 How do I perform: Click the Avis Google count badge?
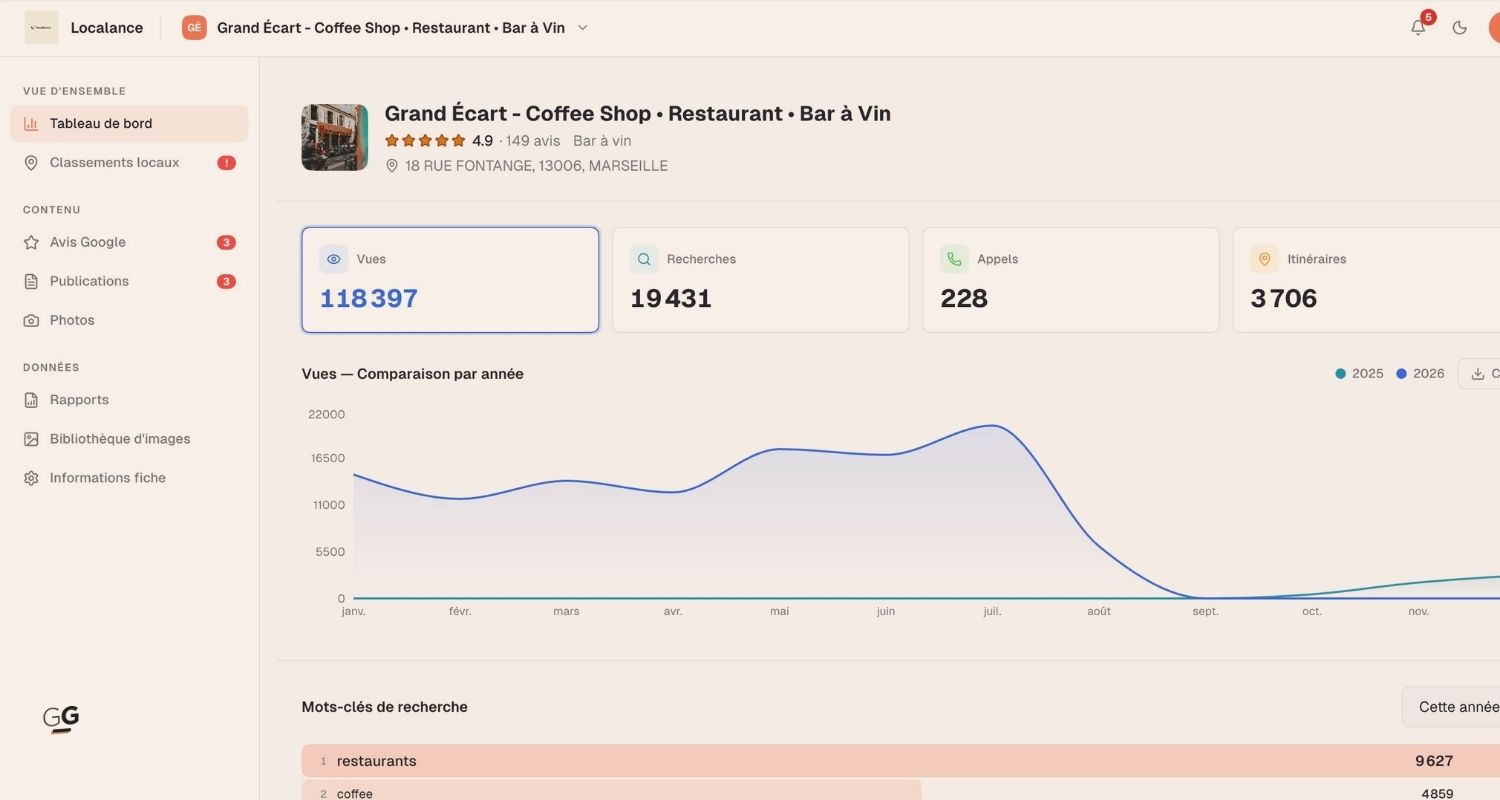[227, 242]
